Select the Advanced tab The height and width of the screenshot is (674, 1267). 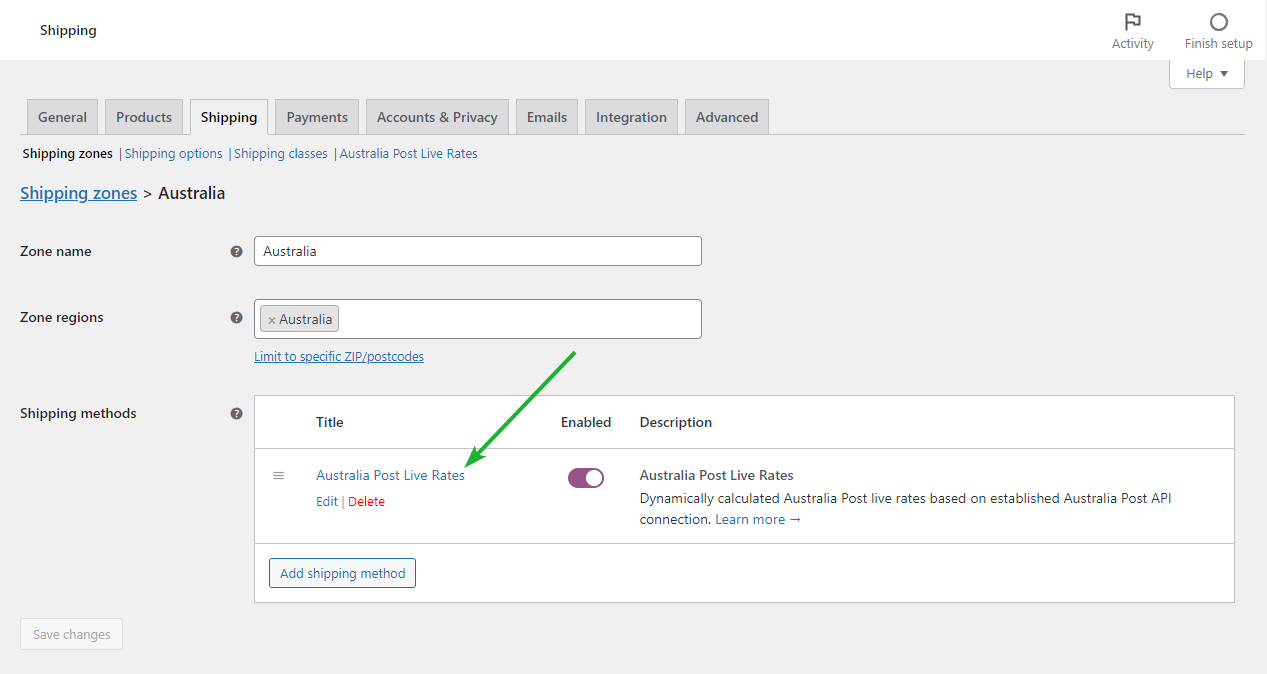(x=726, y=116)
